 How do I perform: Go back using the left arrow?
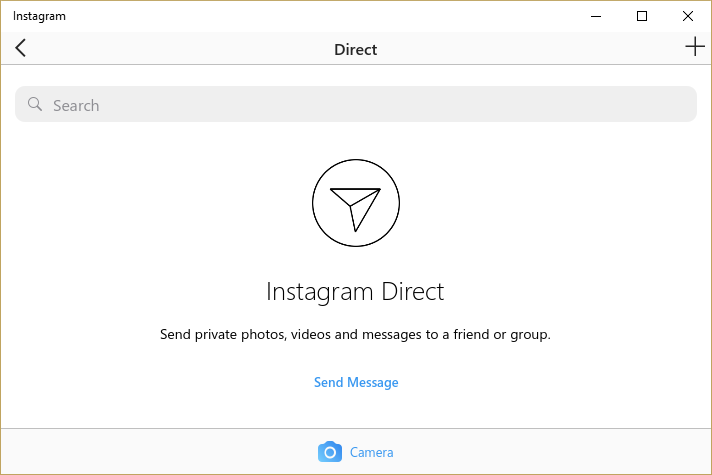[x=20, y=48]
